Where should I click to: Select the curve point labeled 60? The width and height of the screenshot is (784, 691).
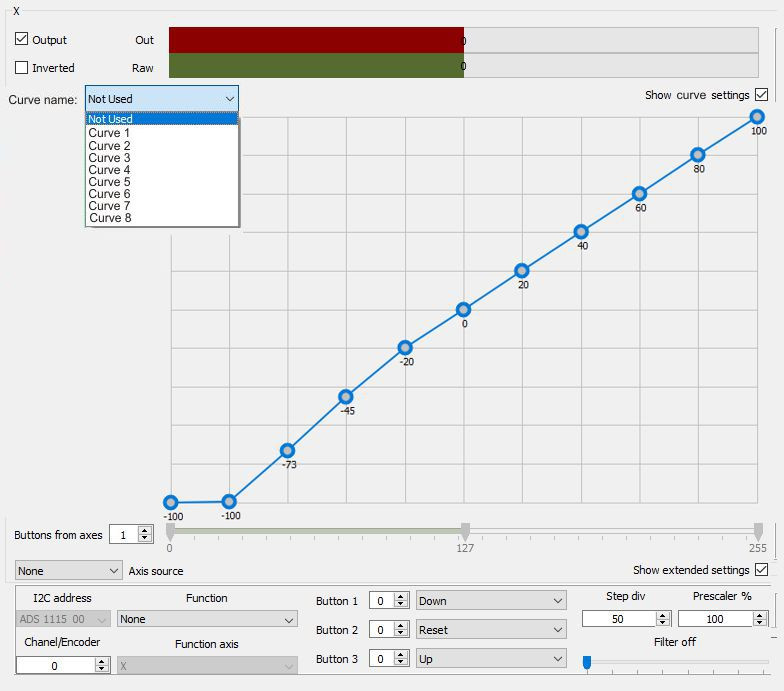pyautogui.click(x=640, y=194)
